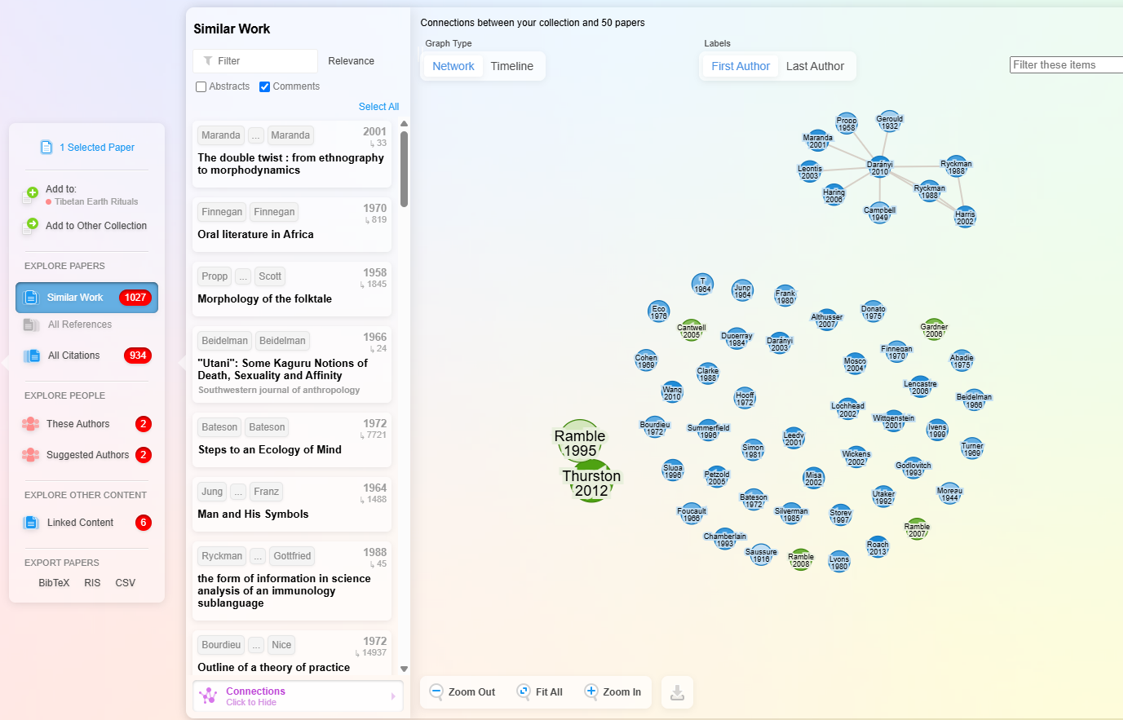Click Select All link
Screen dimensions: 1123x720
click(379, 106)
